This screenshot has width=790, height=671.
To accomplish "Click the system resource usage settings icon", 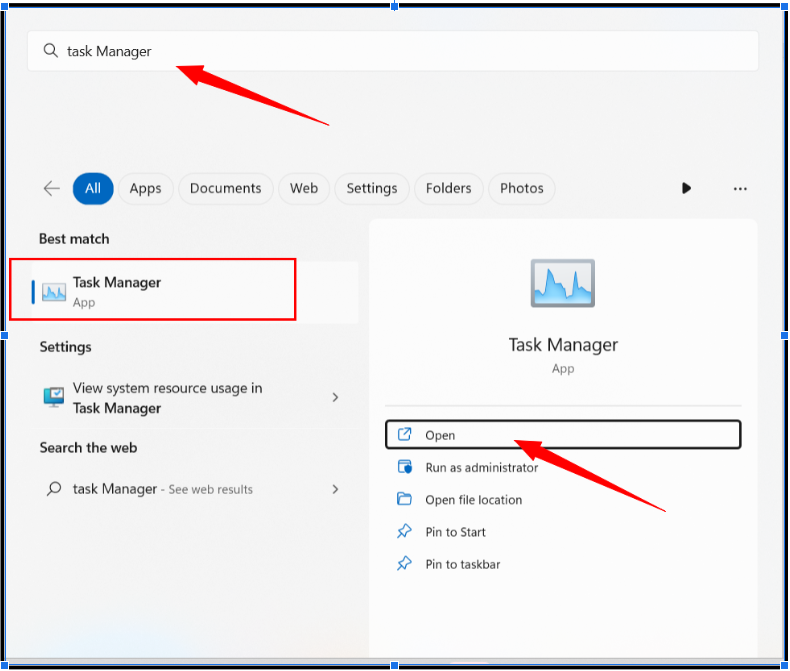I will pyautogui.click(x=54, y=397).
